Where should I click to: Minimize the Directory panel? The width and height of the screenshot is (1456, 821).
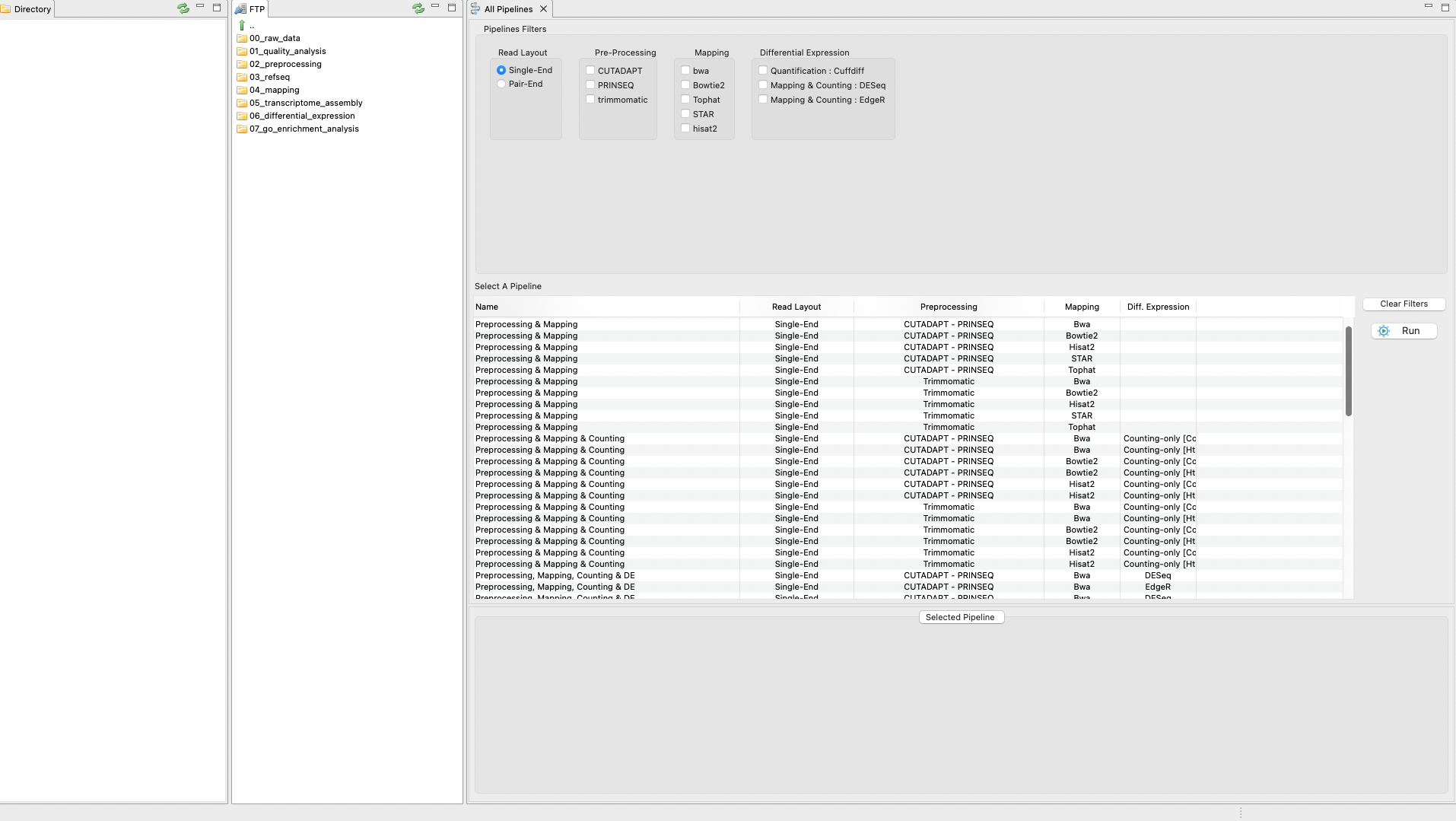[200, 7]
